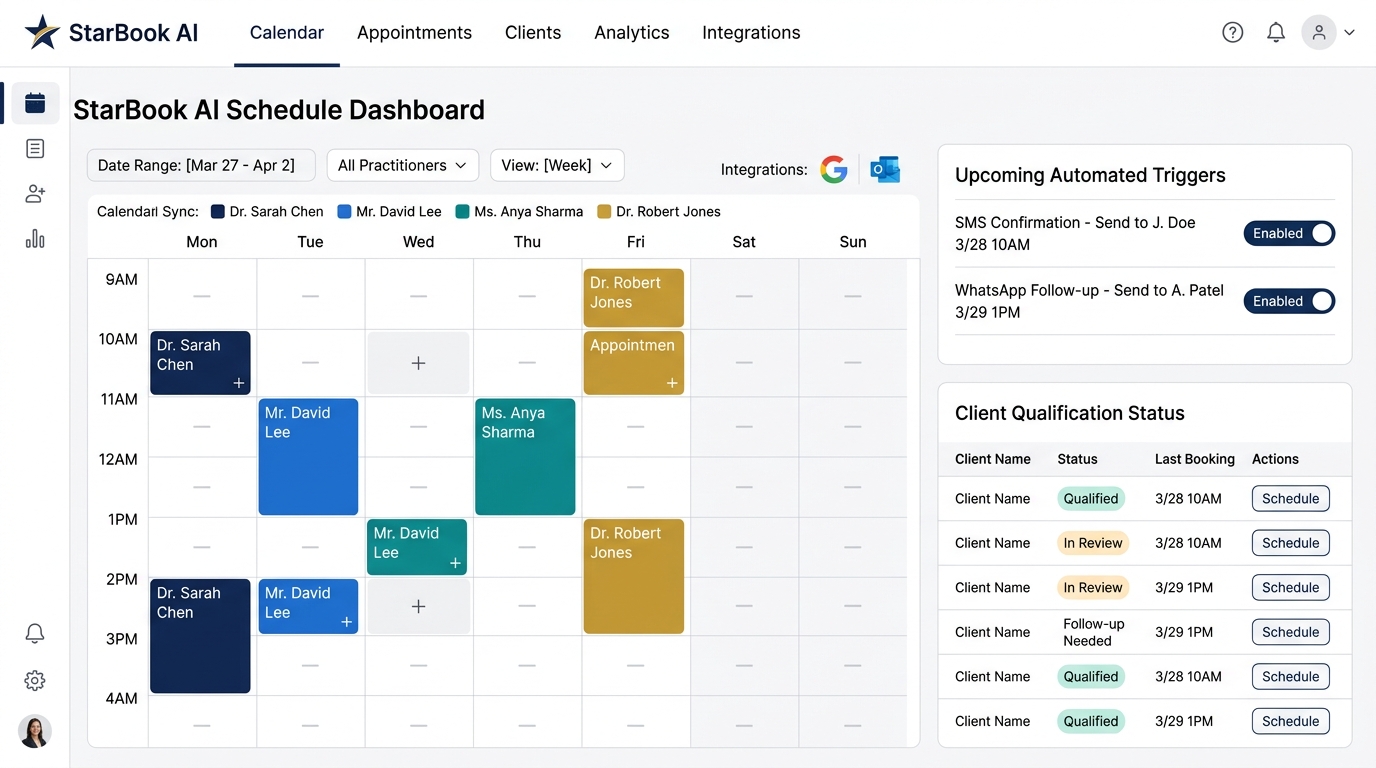Click the Sun day column header

tap(853, 242)
